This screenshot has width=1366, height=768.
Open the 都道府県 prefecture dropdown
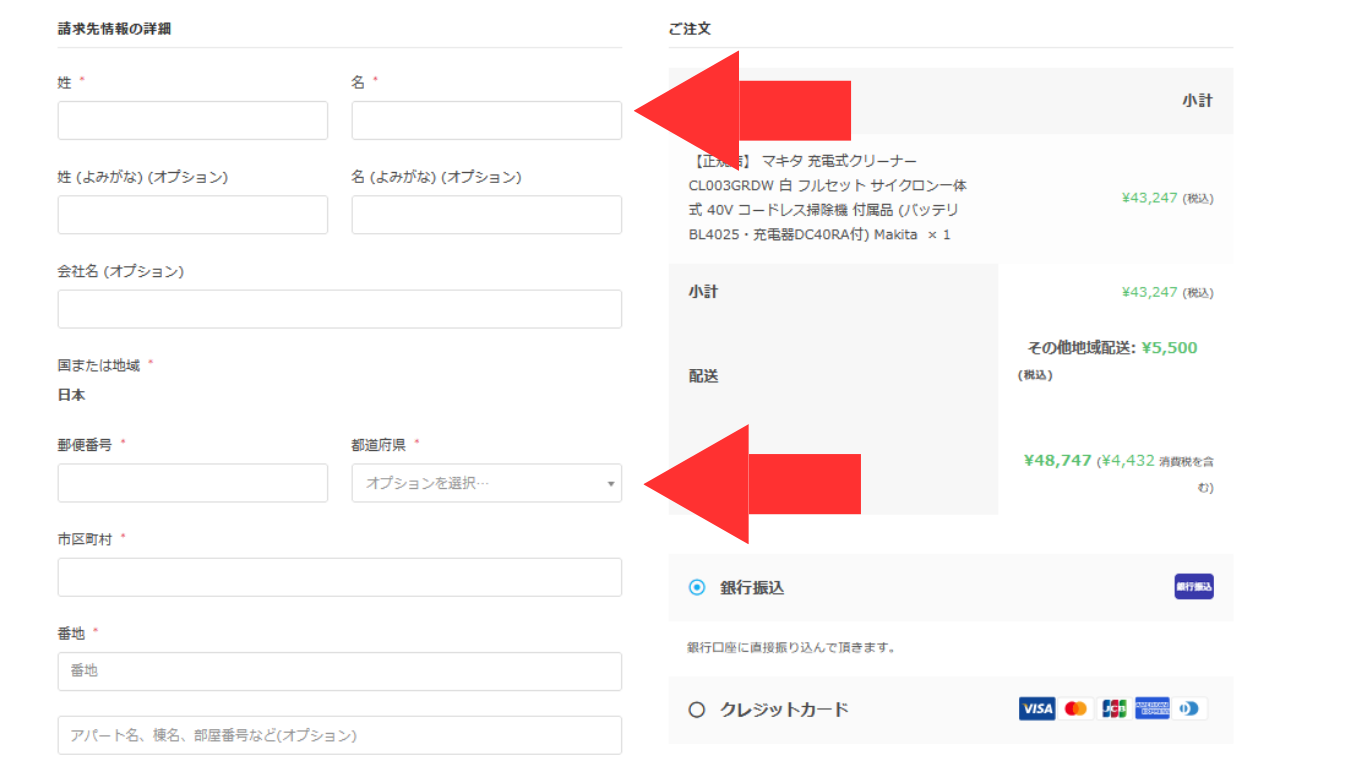[487, 483]
